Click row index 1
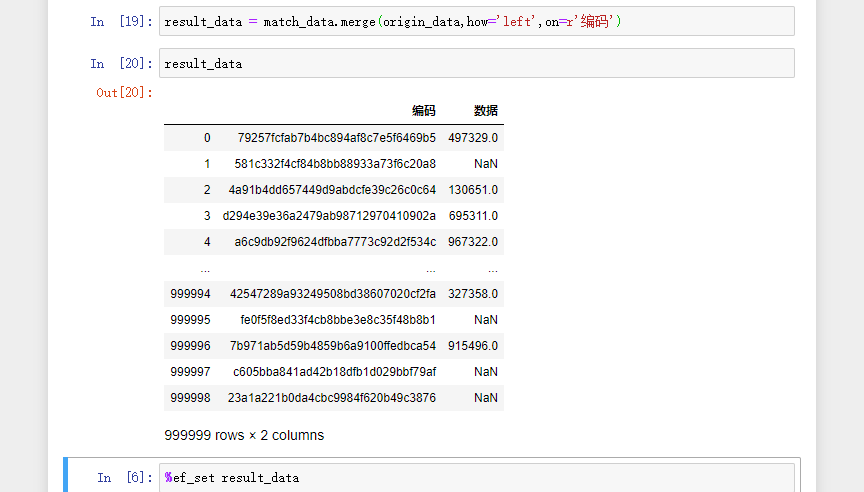This screenshot has width=864, height=492. (x=207, y=164)
